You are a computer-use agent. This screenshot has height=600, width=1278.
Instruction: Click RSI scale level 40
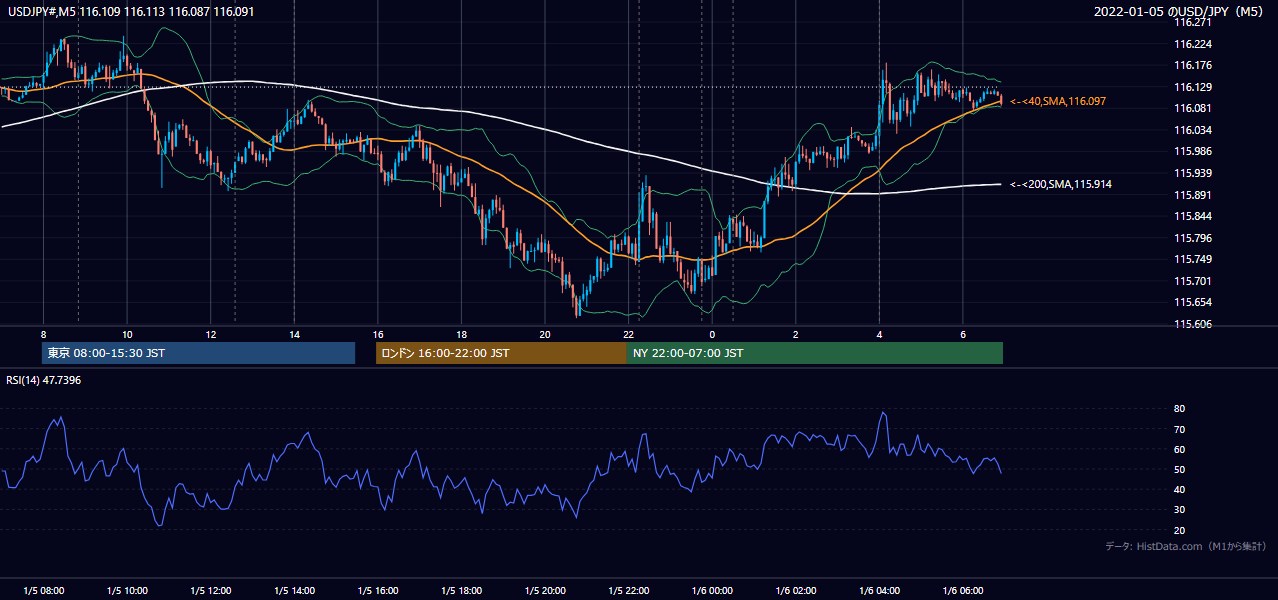pos(1180,489)
